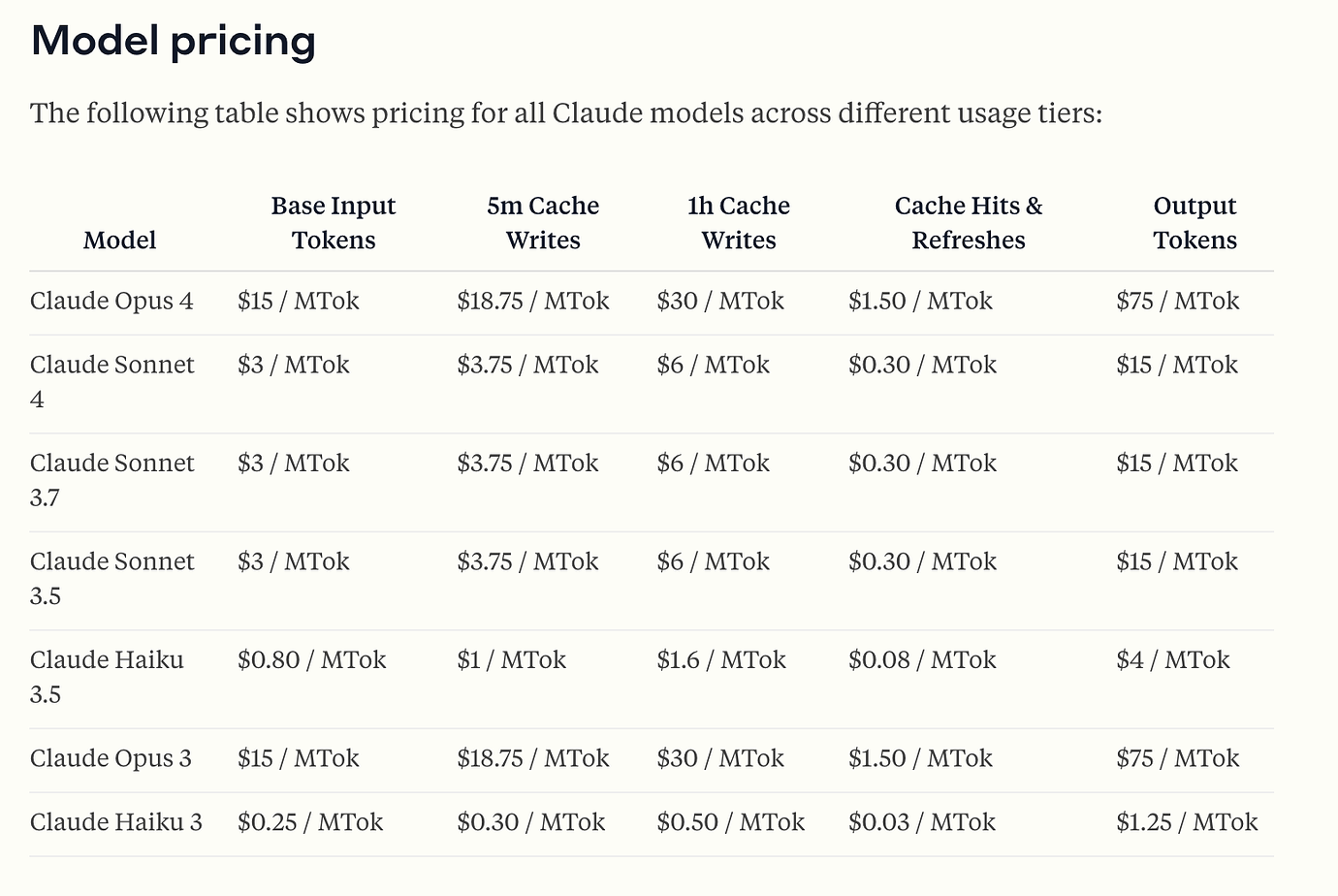Click the Model column header
The height and width of the screenshot is (896, 1338).
pos(120,240)
